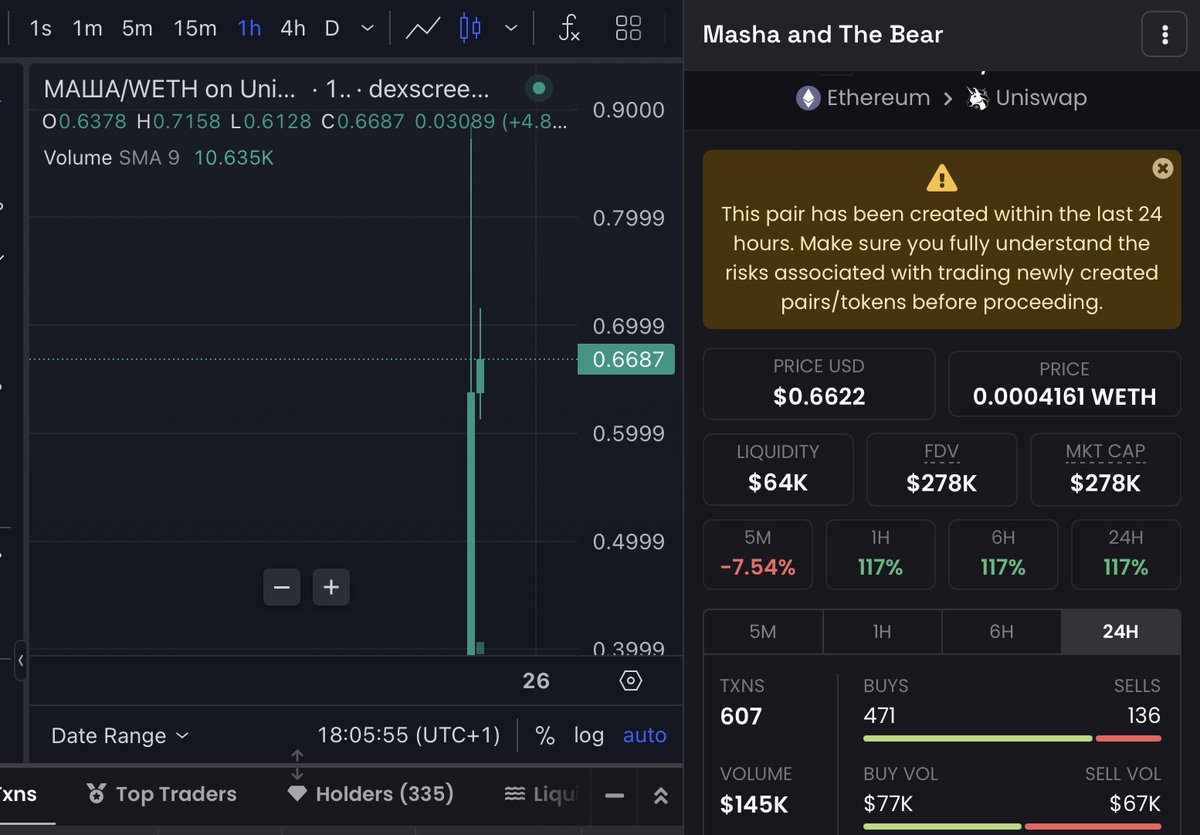This screenshot has height=835, width=1200.
Task: Select the 1H price change box
Action: click(x=880, y=554)
